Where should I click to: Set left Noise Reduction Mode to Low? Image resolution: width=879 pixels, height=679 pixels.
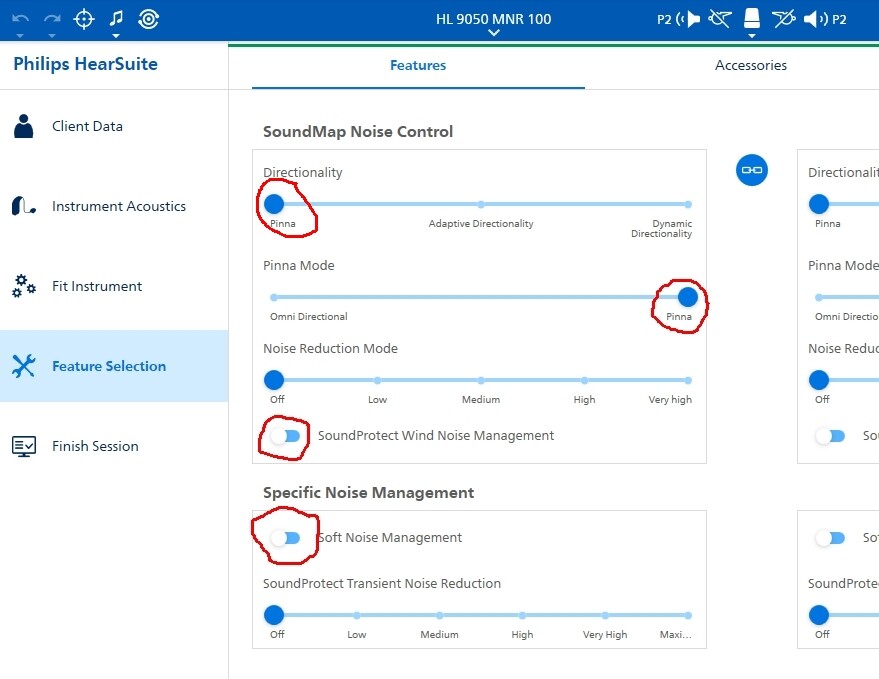tap(377, 380)
